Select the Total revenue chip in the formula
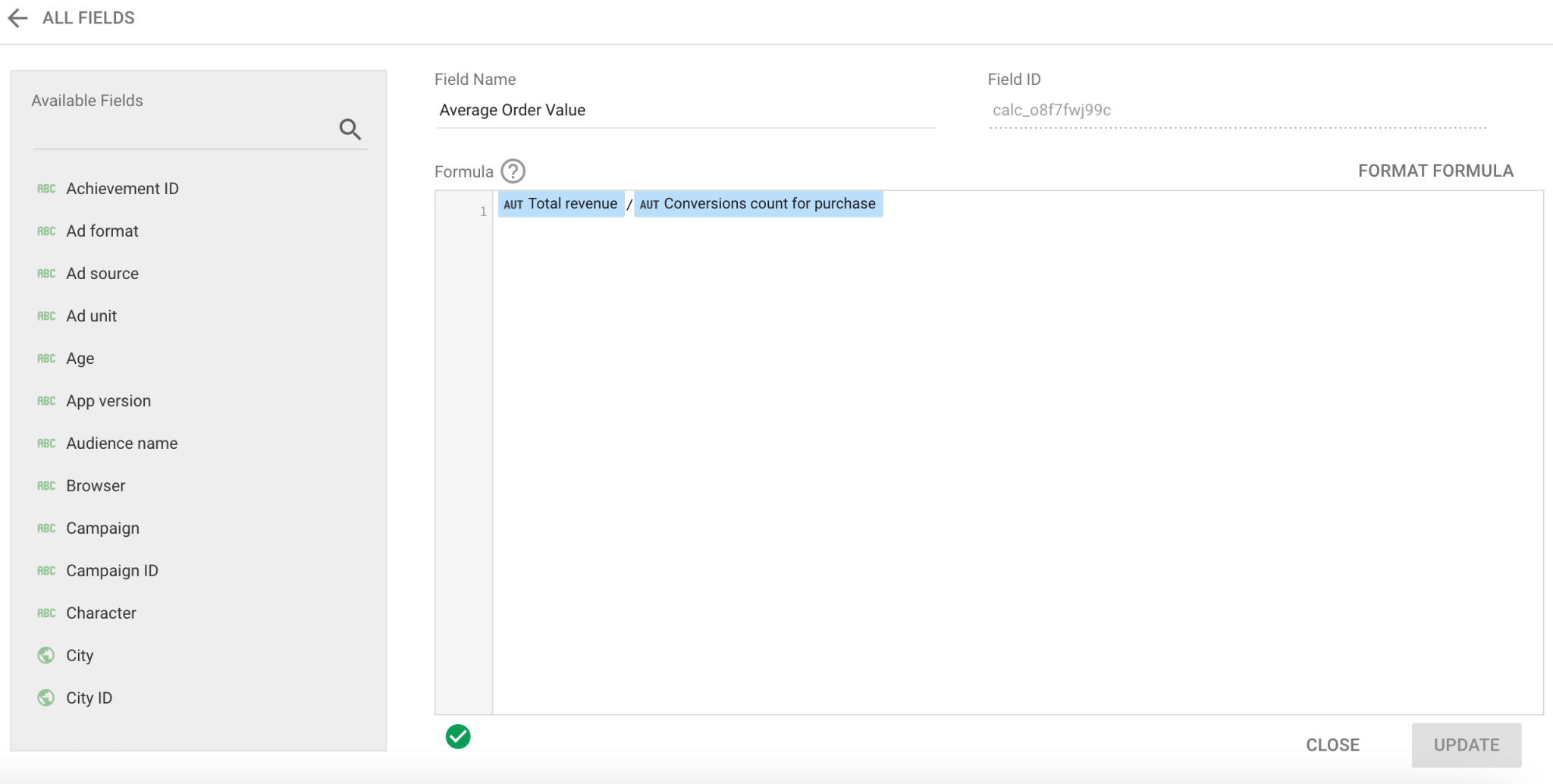 tap(561, 203)
